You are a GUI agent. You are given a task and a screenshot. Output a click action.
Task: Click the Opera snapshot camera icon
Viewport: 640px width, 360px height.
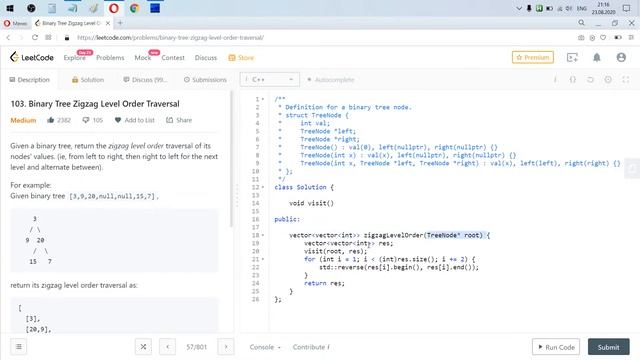[x=581, y=38]
